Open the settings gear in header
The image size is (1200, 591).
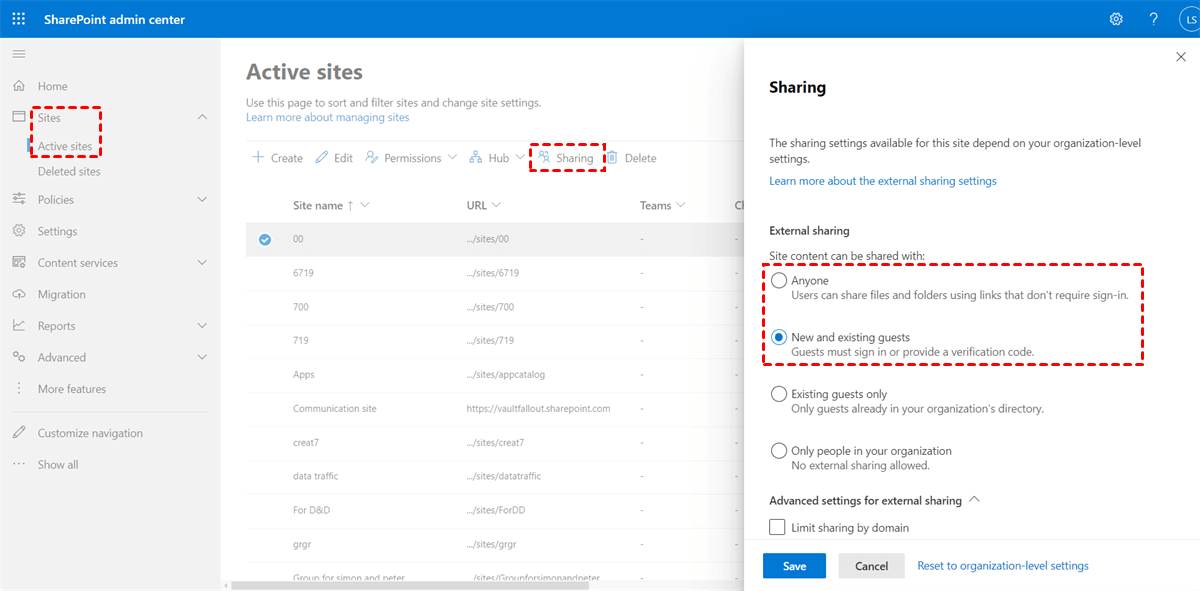(1116, 19)
